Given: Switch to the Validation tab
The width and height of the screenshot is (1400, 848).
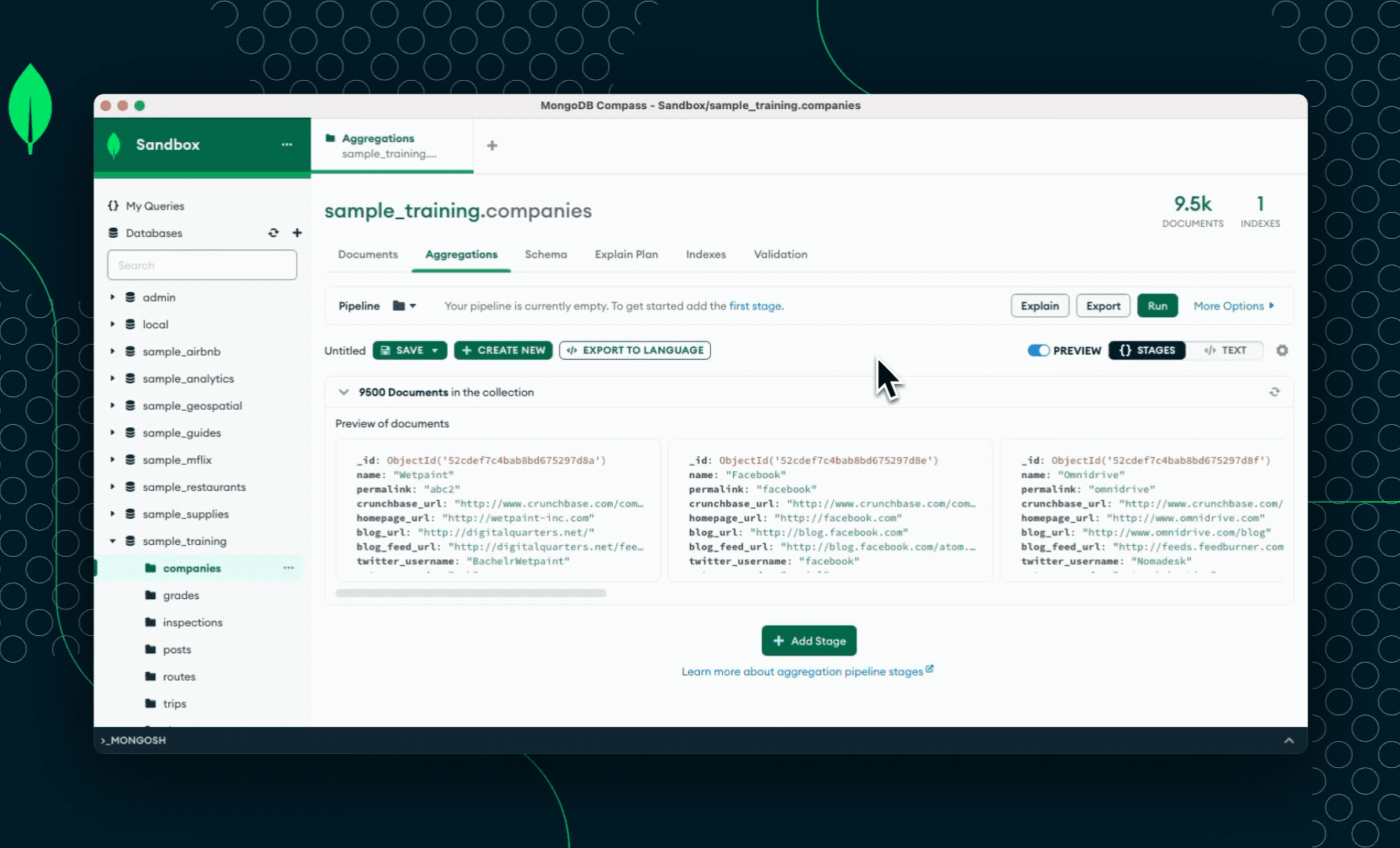Looking at the screenshot, I should click(780, 254).
